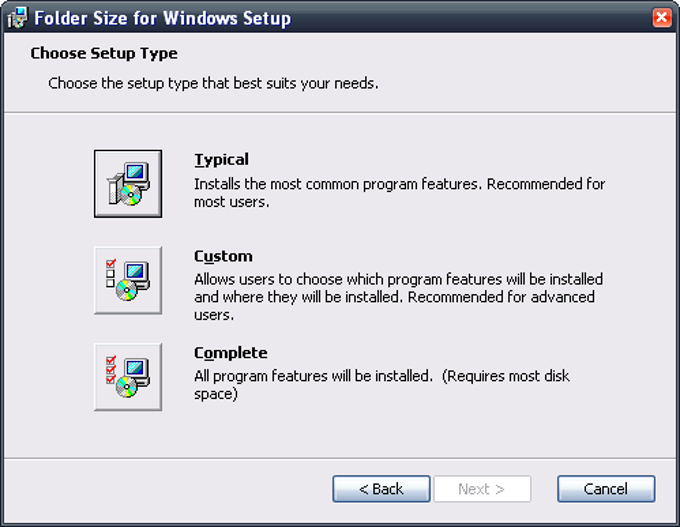Viewport: 680px width, 527px height.
Task: Click the bold "Typical" label
Action: [221, 159]
